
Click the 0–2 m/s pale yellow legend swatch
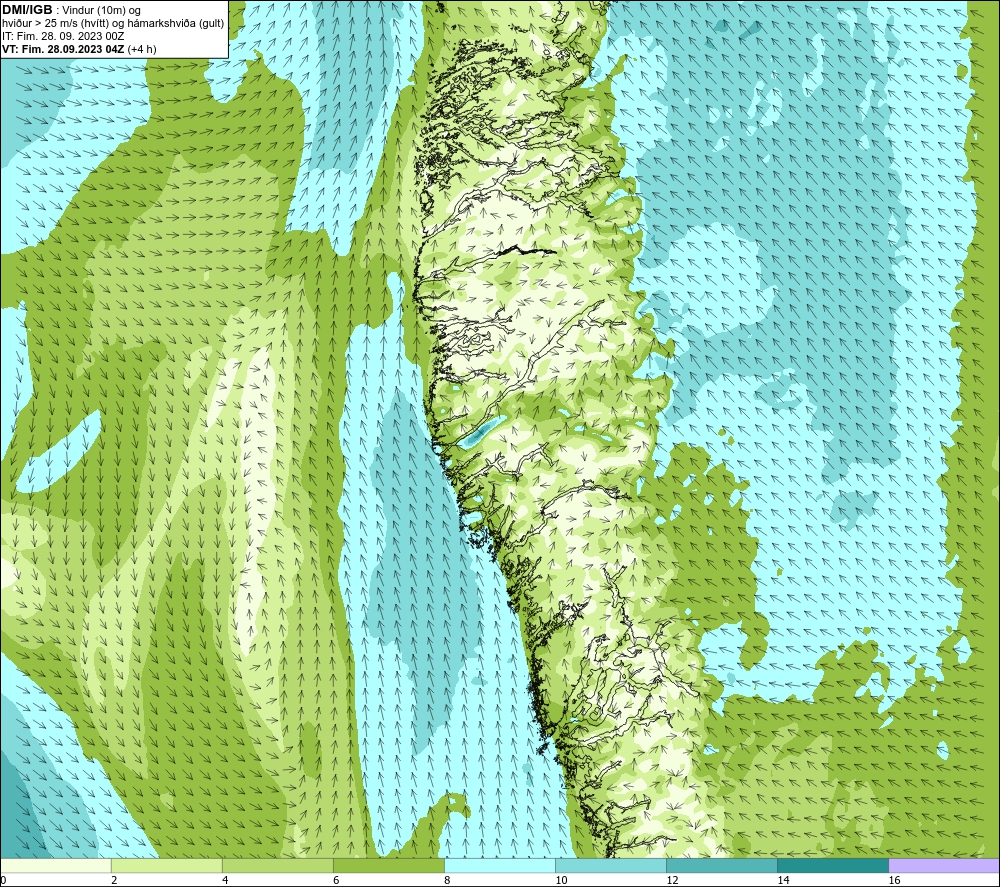55,865
